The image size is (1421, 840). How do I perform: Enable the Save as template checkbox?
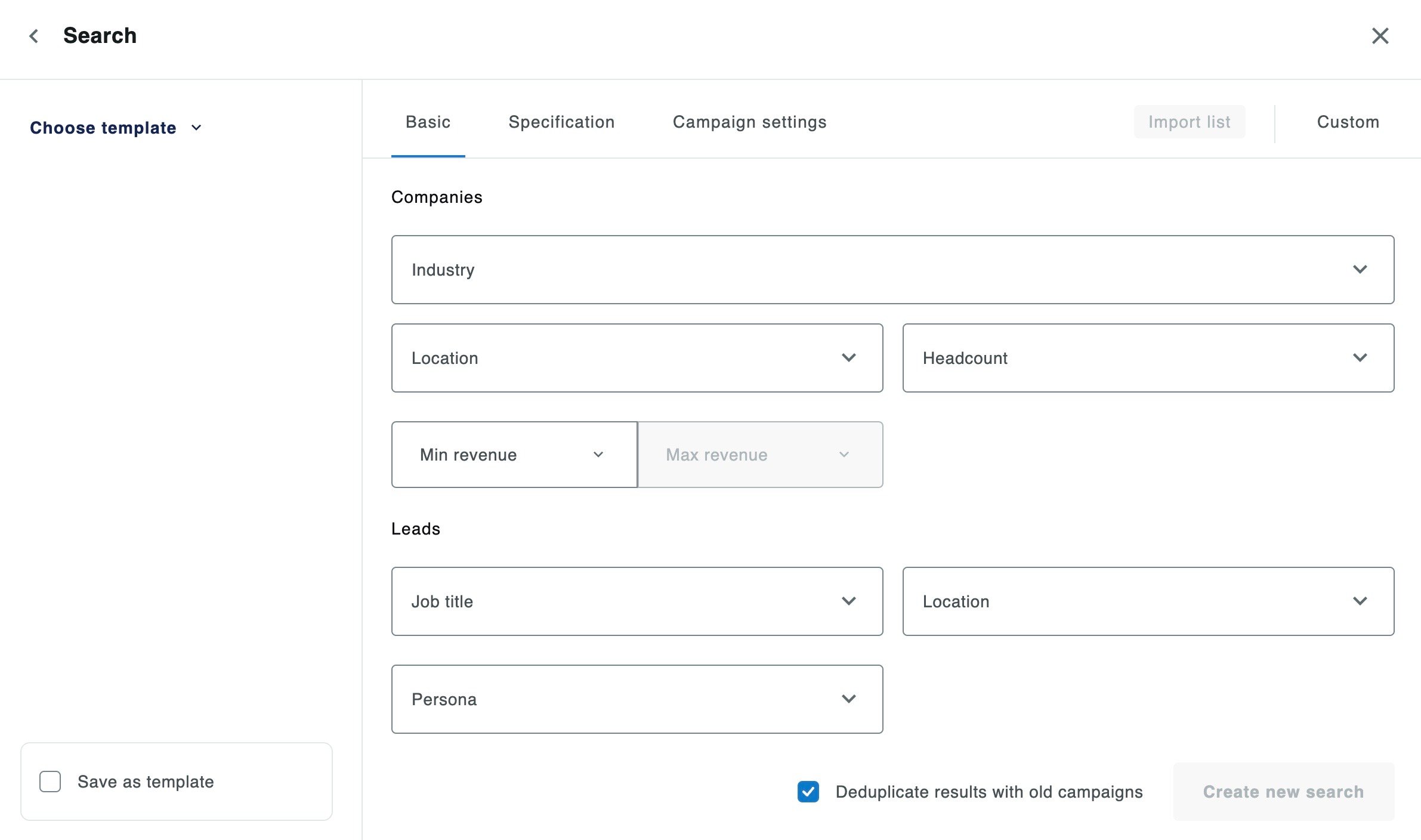tap(50, 782)
